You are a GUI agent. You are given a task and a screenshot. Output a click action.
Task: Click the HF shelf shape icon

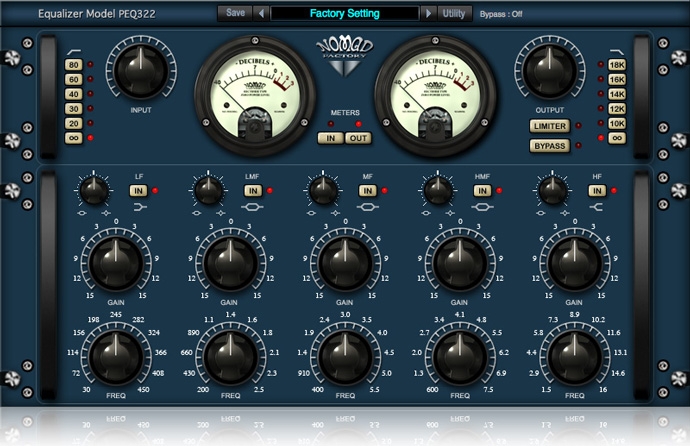597,206
